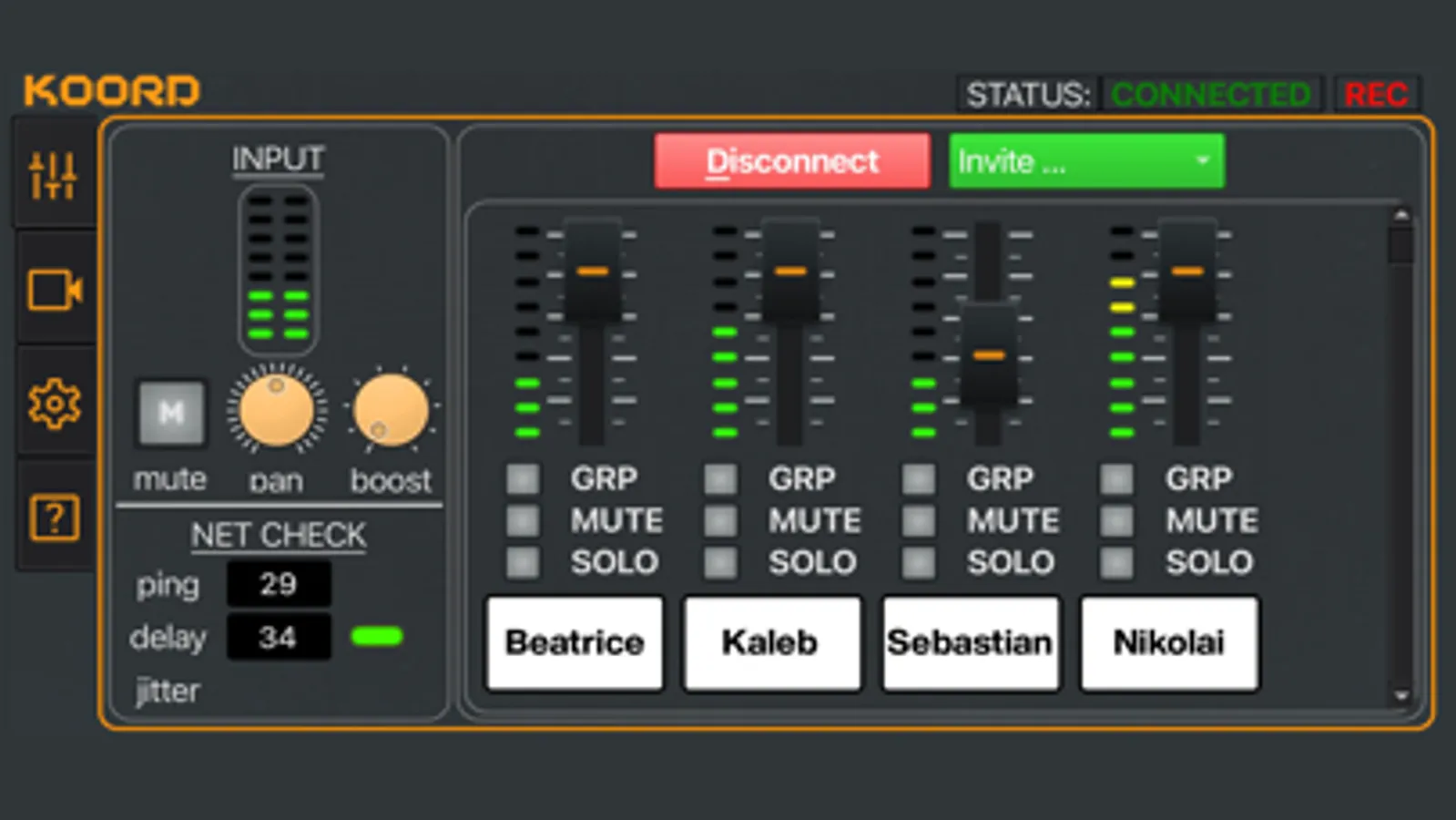Image resolution: width=1456 pixels, height=820 pixels.
Task: Solo Sebastian's channel
Action: pyautogui.click(x=919, y=562)
